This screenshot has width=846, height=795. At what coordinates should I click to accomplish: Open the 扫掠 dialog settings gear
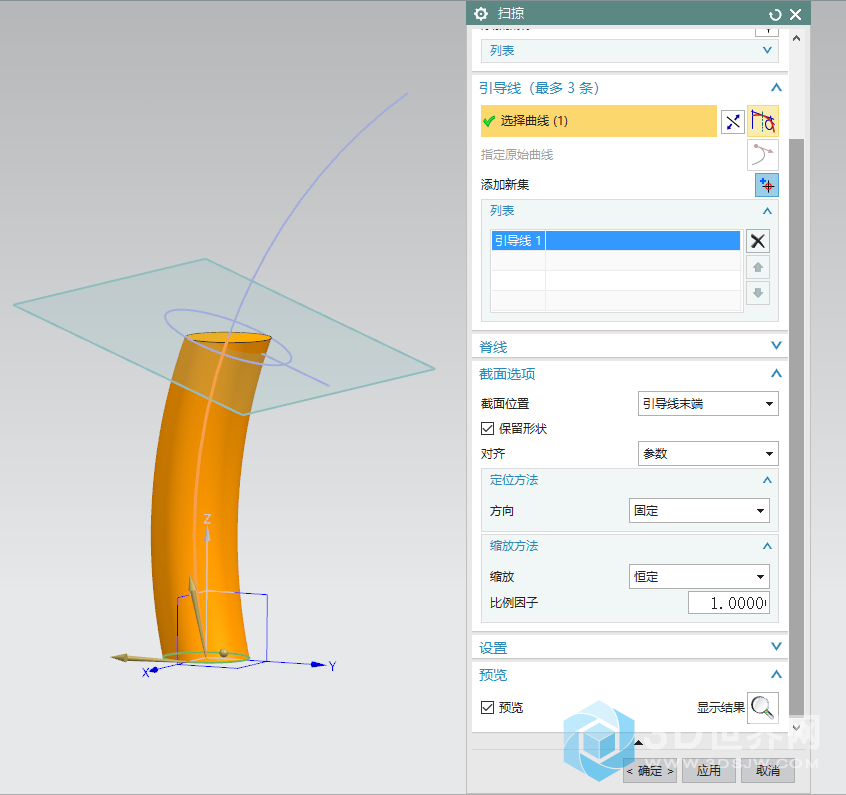click(x=481, y=13)
